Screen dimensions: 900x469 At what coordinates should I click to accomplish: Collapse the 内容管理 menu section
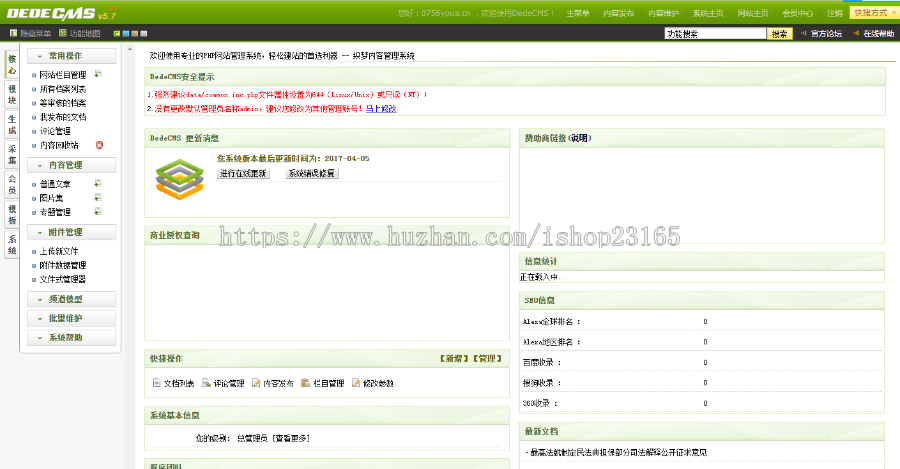pos(71,165)
